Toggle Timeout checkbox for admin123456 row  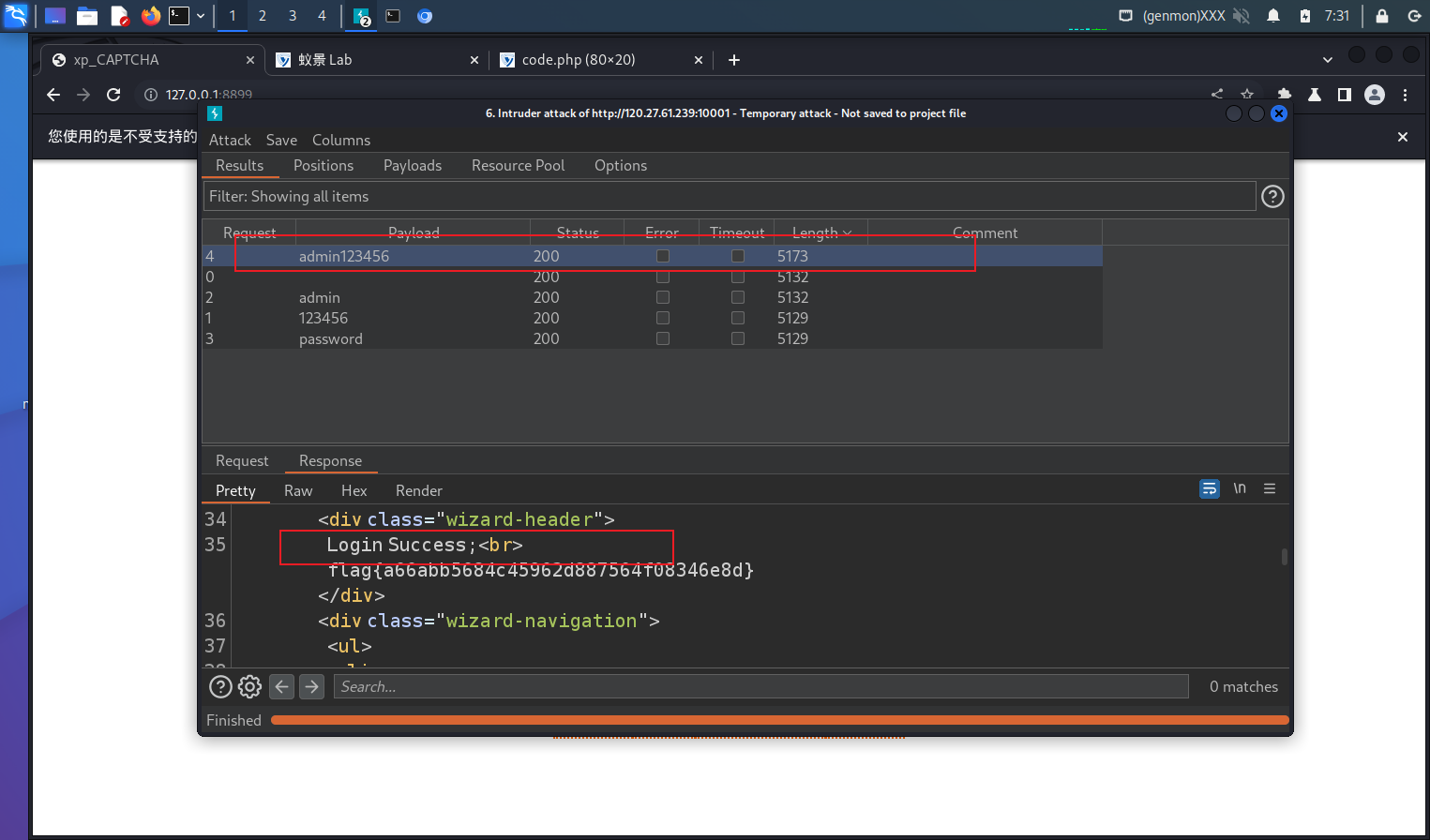tap(738, 256)
